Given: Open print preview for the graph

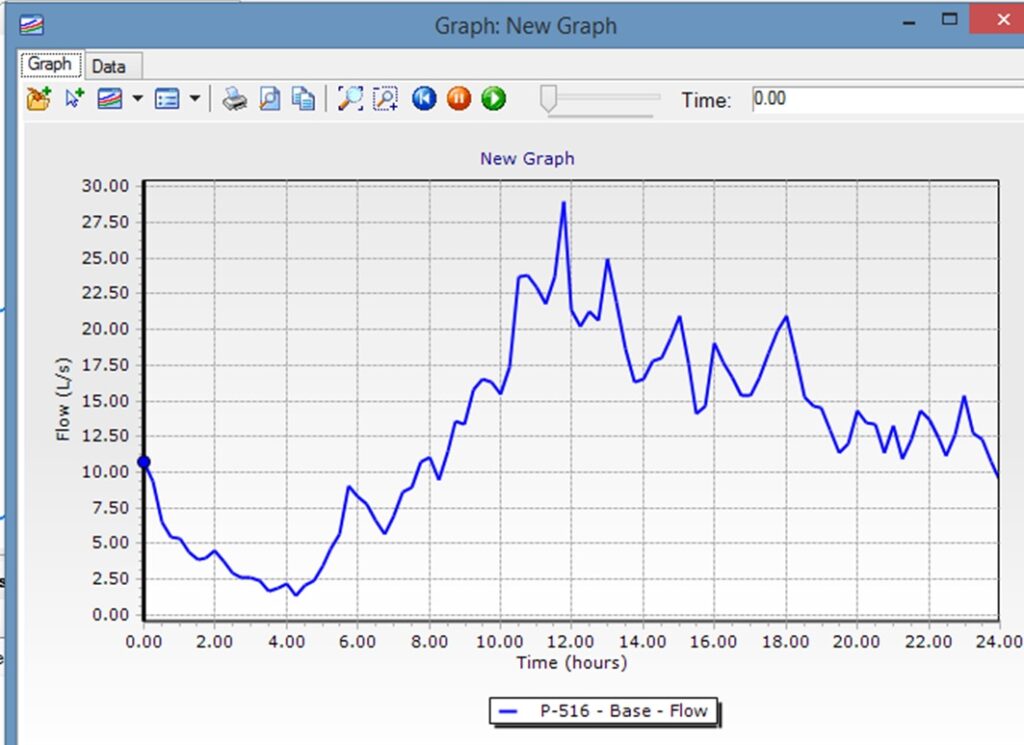Looking at the screenshot, I should click(x=269, y=99).
